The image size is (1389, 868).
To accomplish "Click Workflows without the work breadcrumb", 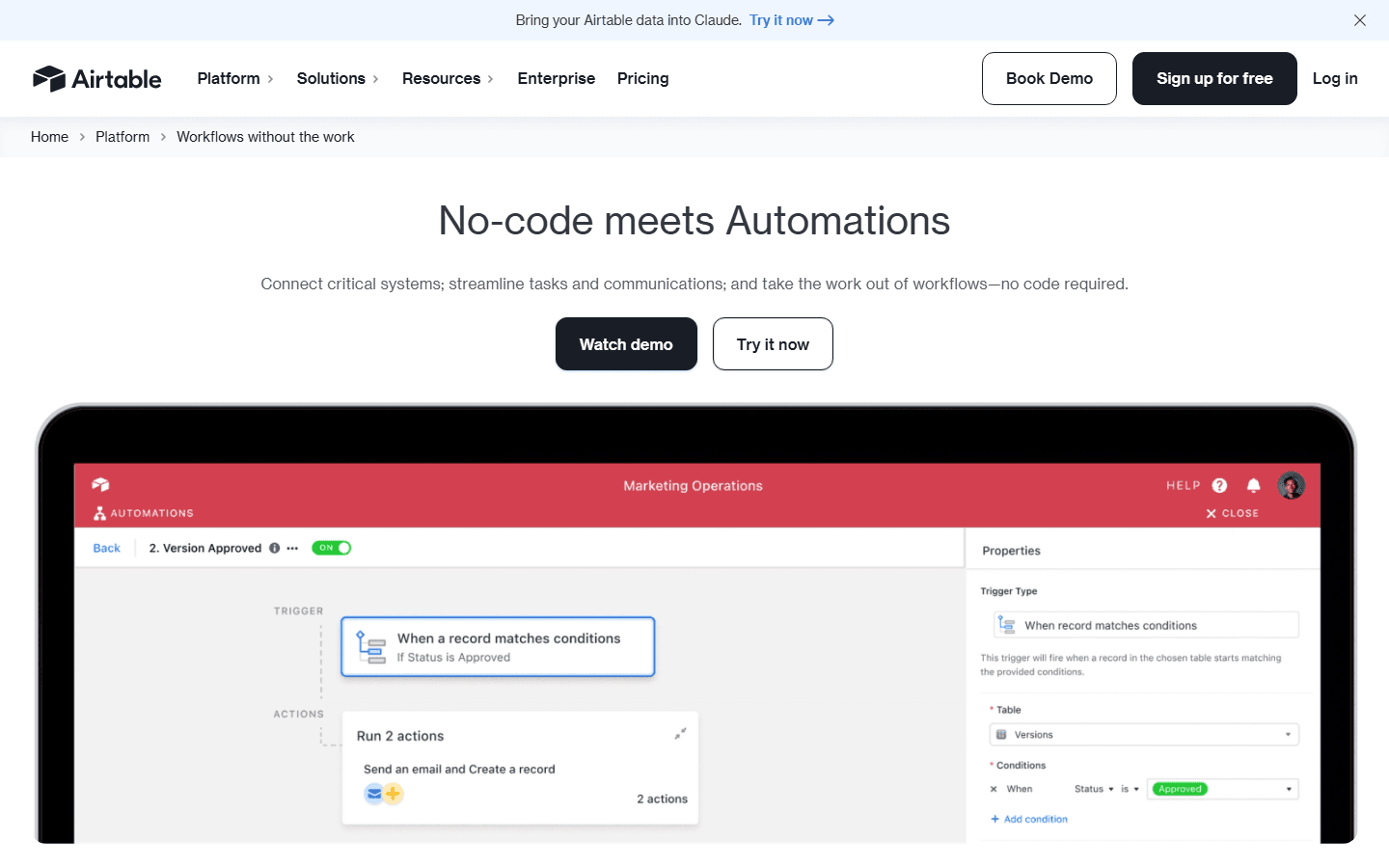I will [265, 137].
